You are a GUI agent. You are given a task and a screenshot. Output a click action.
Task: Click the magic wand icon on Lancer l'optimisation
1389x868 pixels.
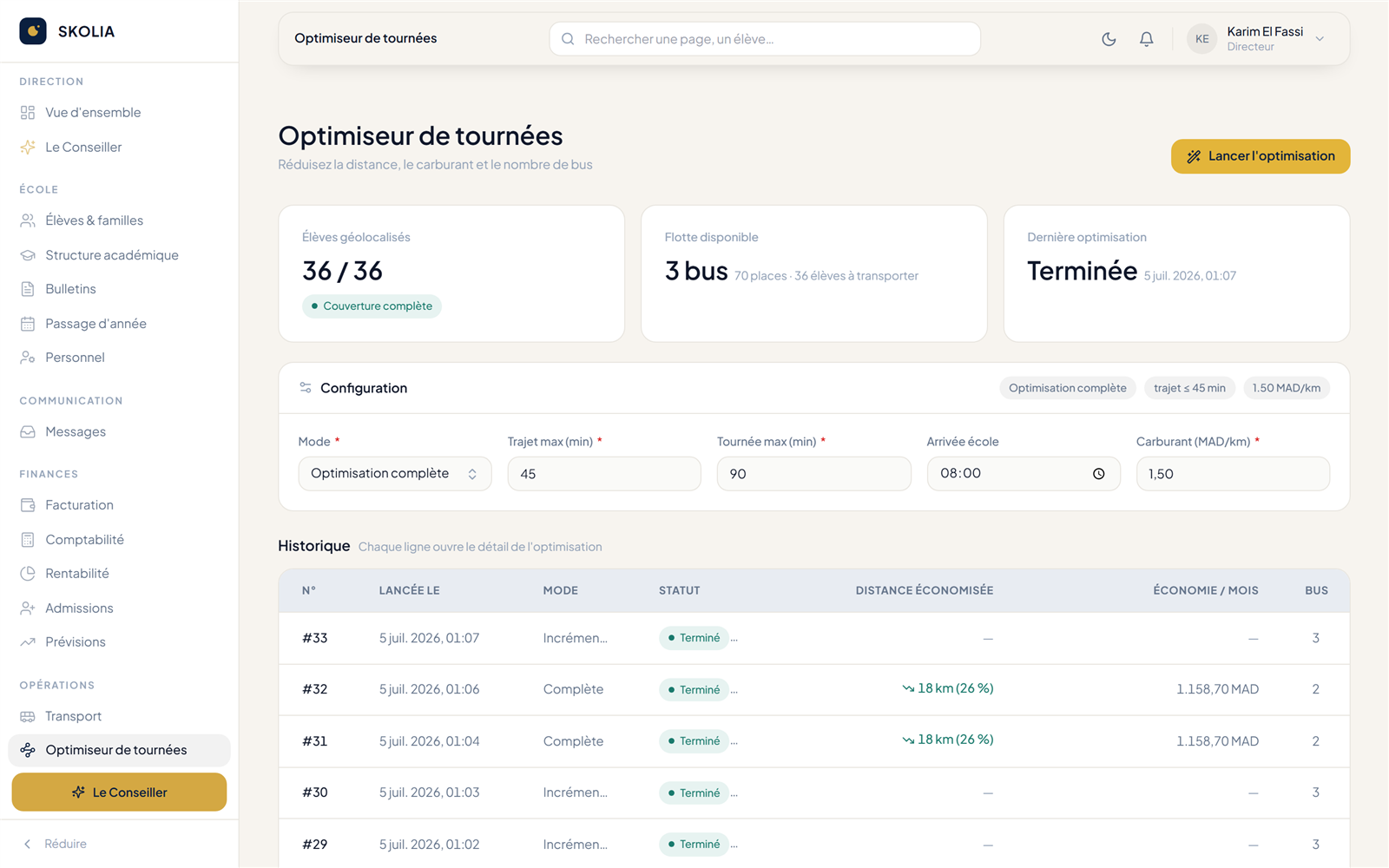[1194, 156]
